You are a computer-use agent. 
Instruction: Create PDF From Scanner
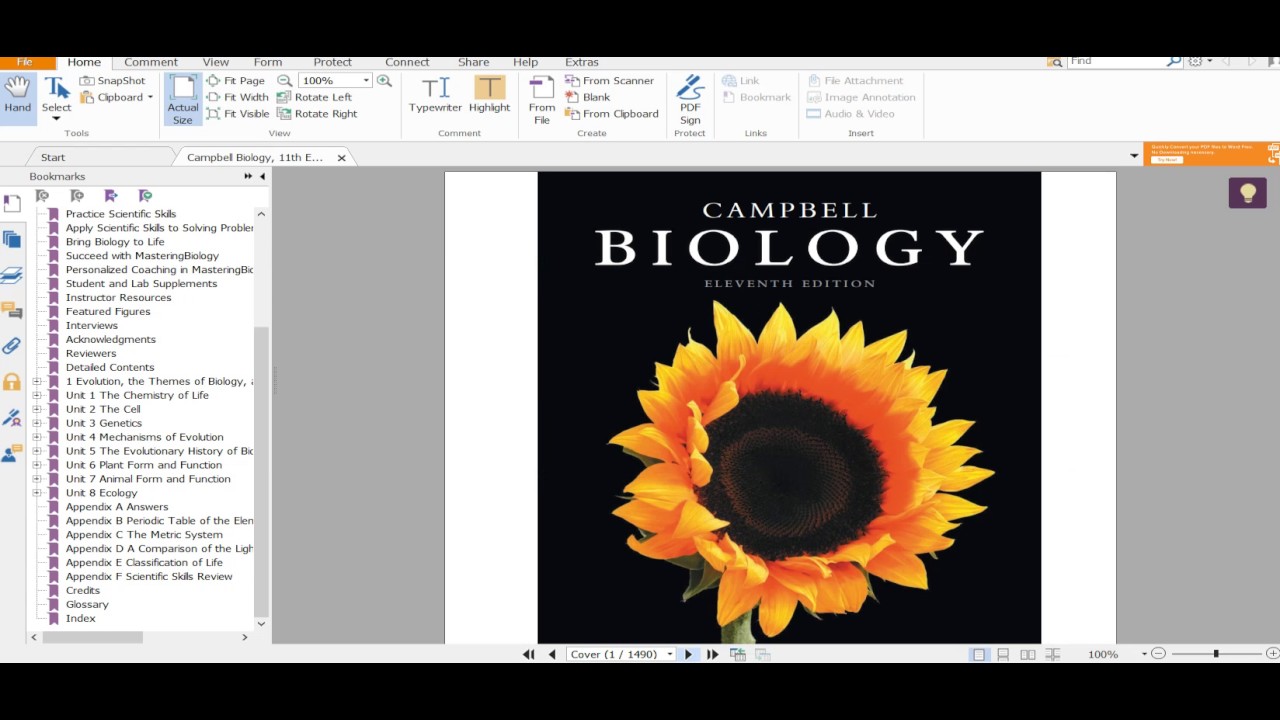point(609,81)
